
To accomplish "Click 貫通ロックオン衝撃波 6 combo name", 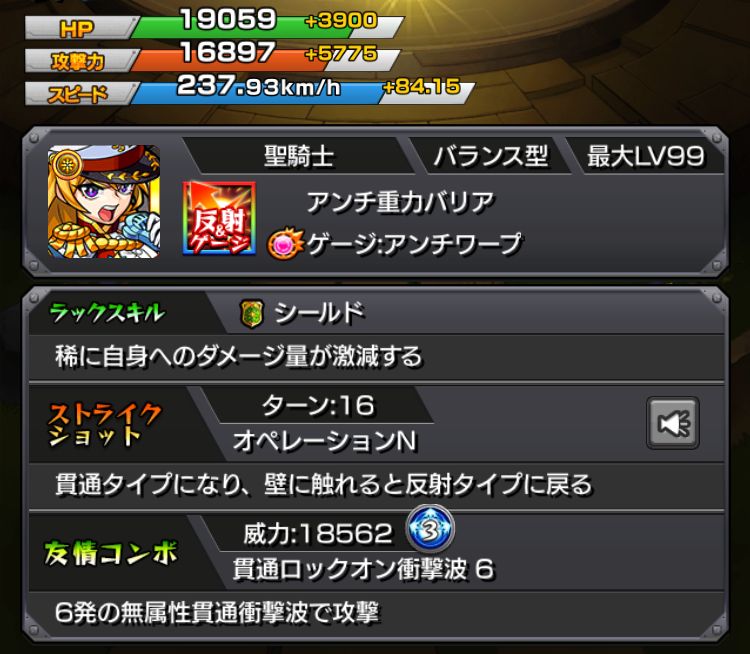I will coord(364,569).
